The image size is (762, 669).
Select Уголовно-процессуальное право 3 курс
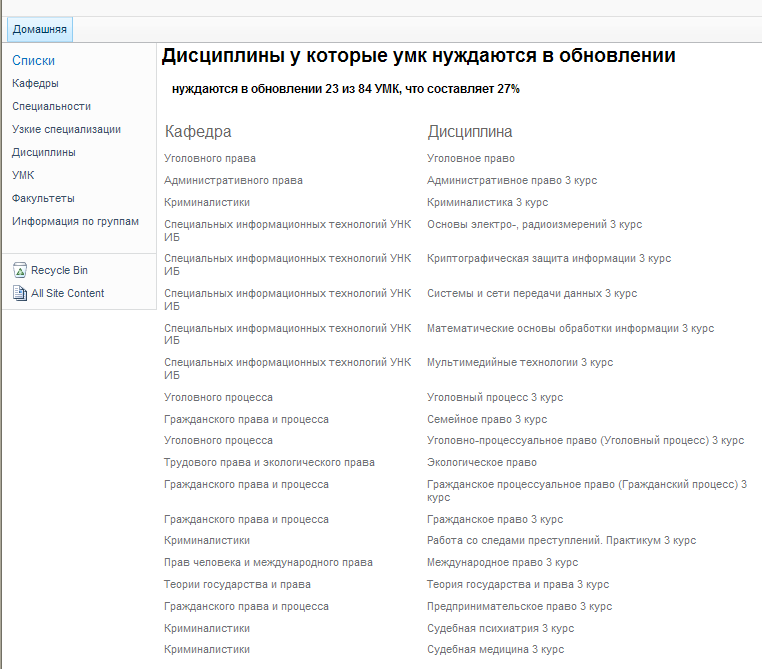point(586,441)
